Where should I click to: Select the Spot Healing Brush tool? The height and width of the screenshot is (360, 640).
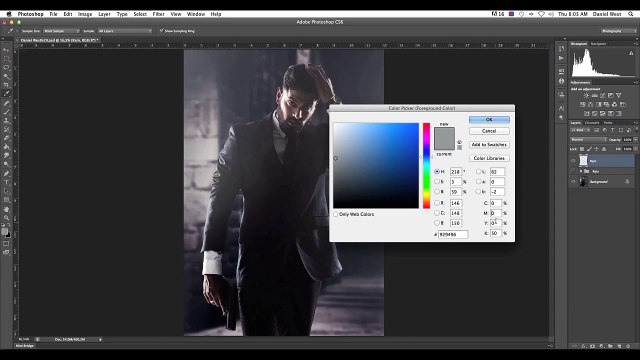[6, 103]
